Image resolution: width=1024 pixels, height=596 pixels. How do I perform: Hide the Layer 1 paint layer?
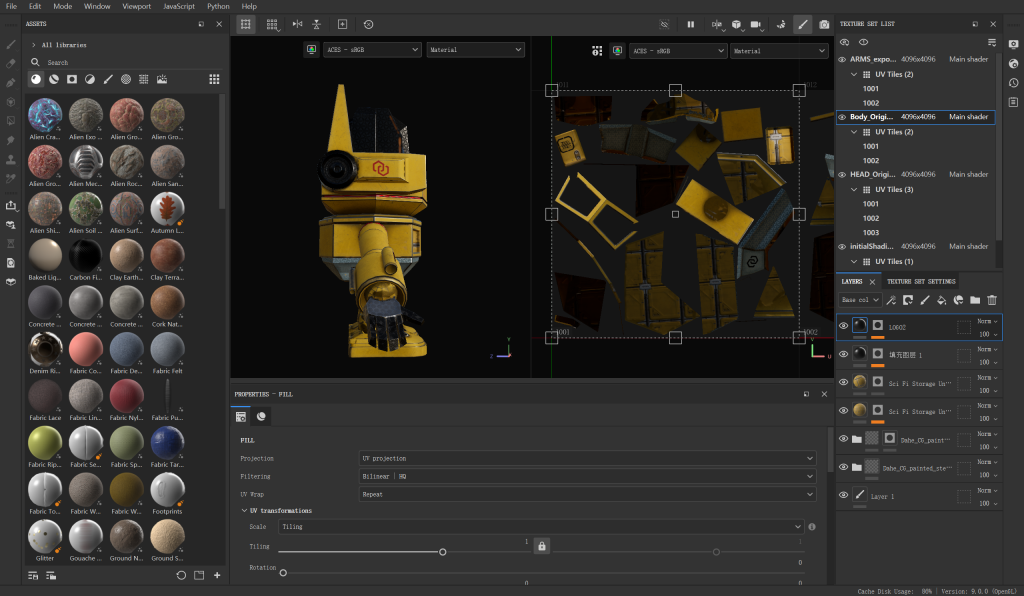(843, 495)
